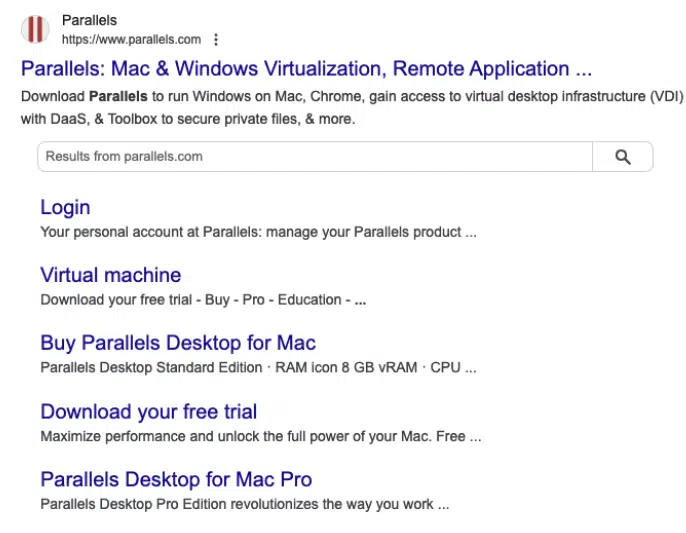Click the https://www.parallels.com URL text
The height and width of the screenshot is (533, 686).
coord(131,39)
